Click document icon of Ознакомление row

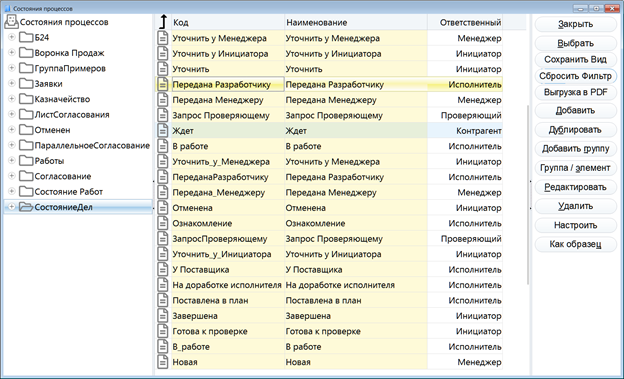(162, 223)
